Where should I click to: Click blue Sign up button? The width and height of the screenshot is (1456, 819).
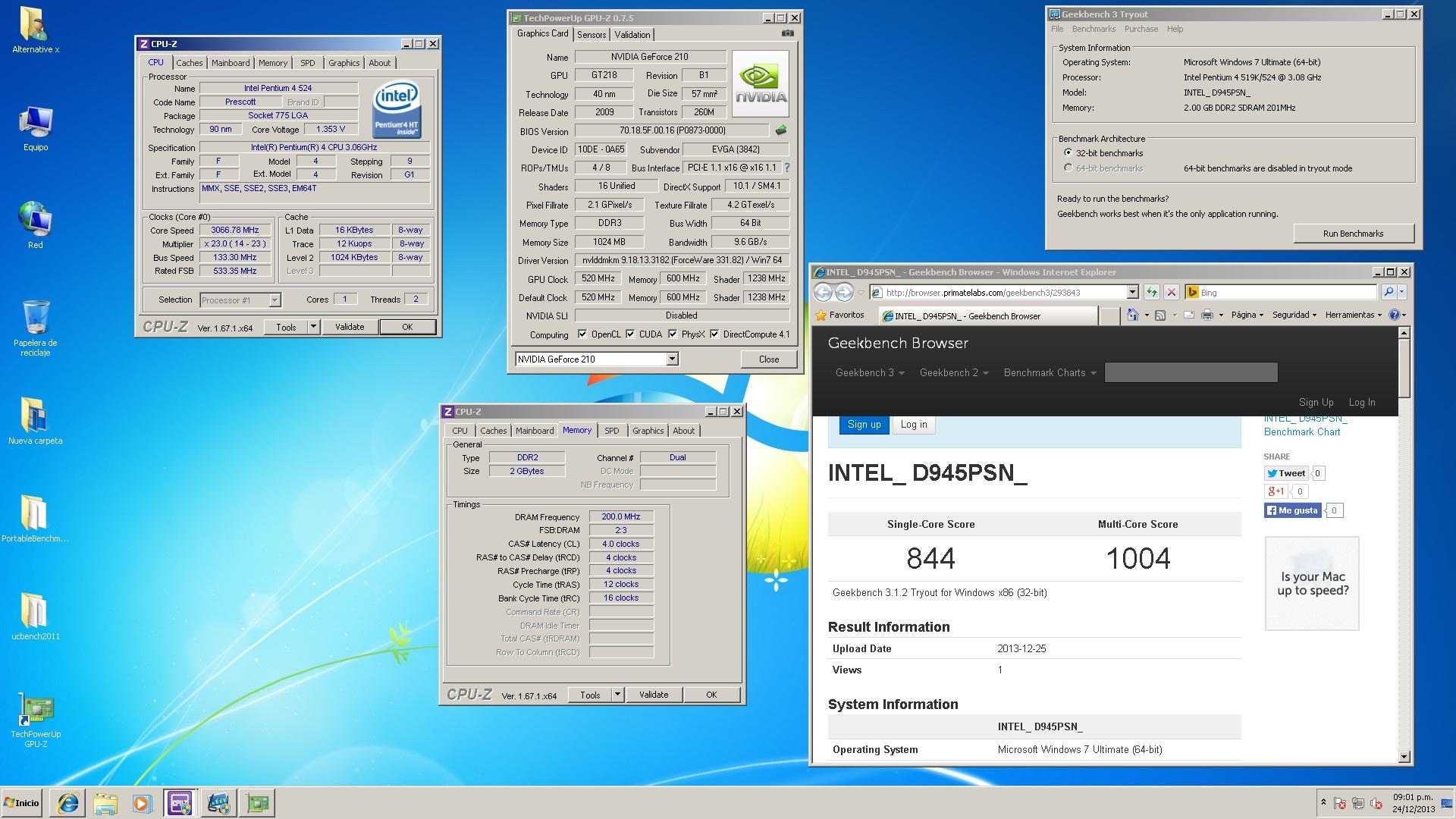(x=864, y=425)
